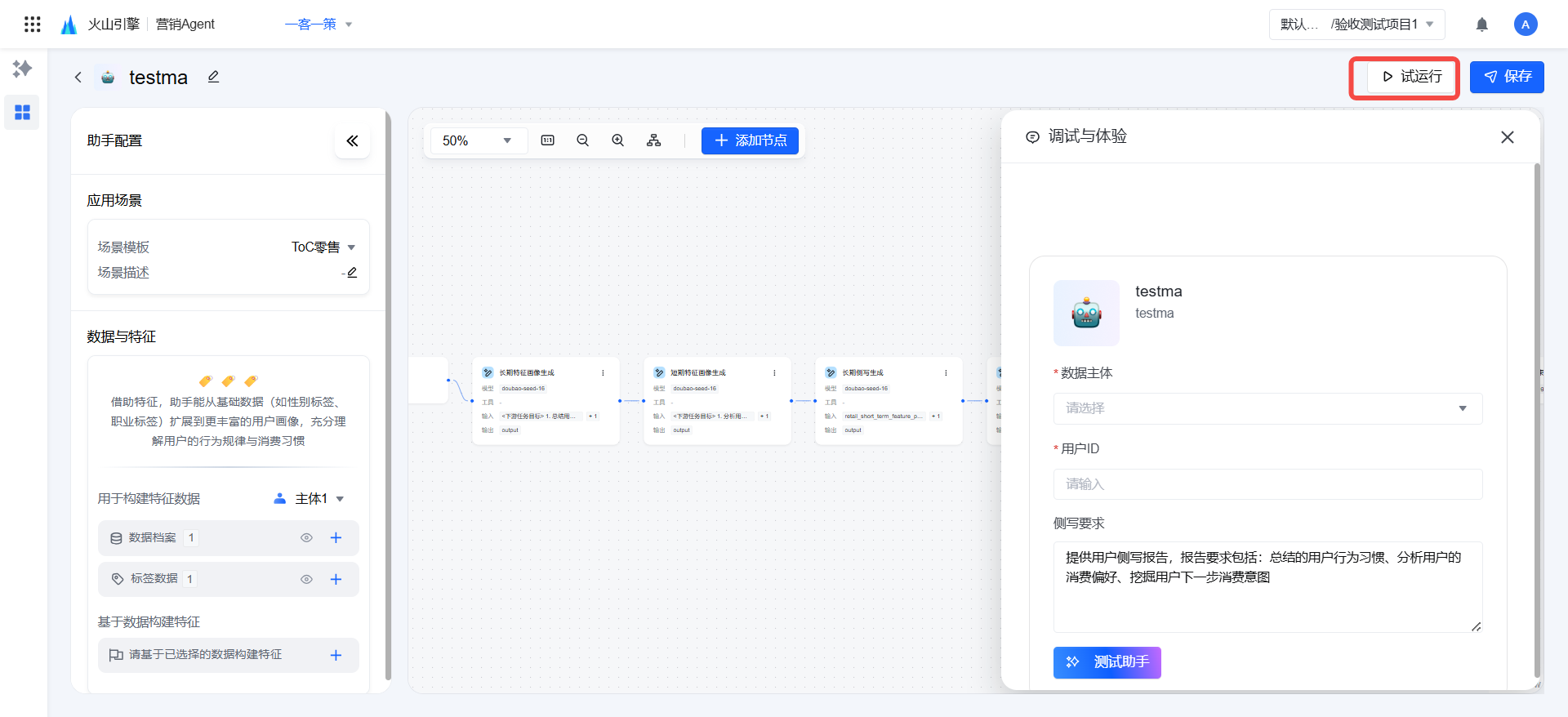The image size is (1568, 717).
Task: Open more options for 长期特征画像生成 node
Action: pos(604,373)
